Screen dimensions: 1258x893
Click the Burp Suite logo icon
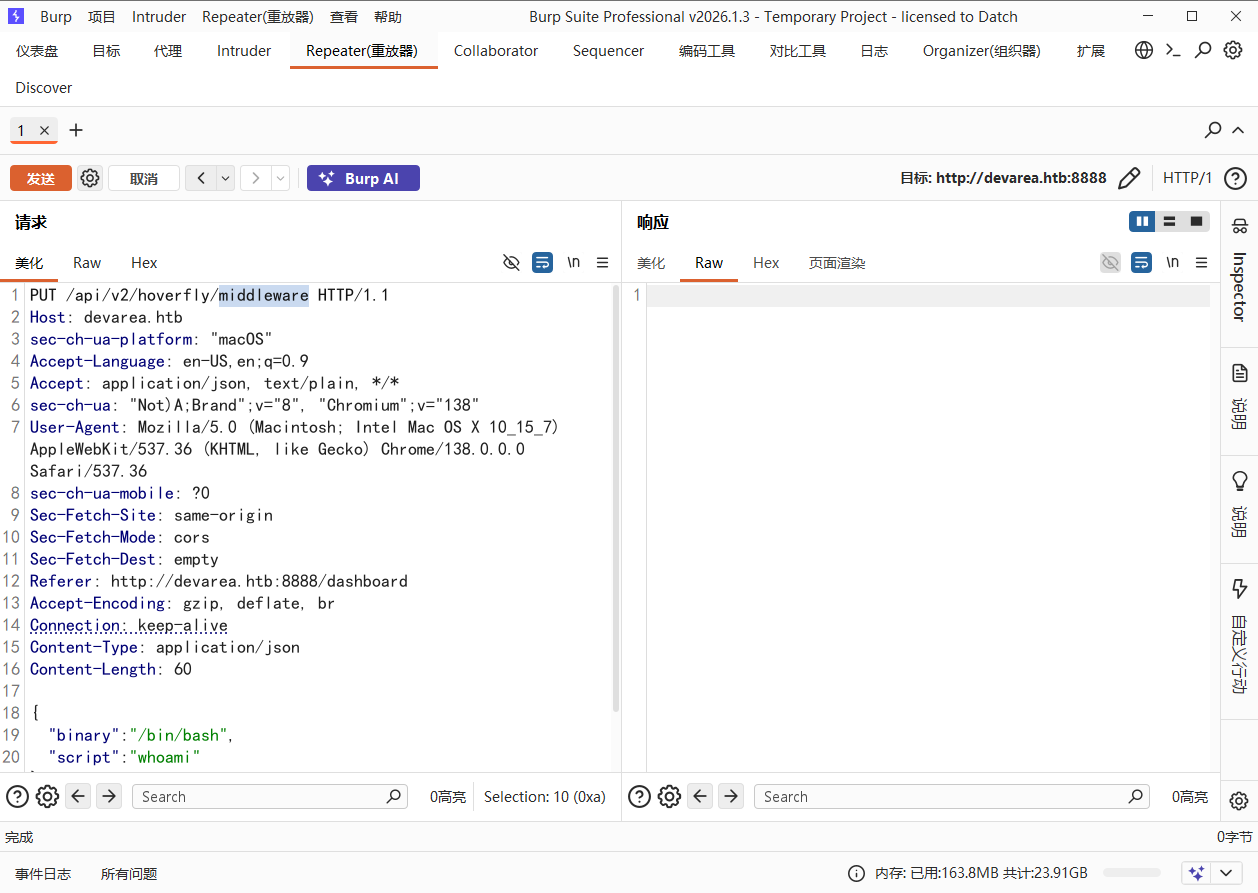tap(16, 16)
